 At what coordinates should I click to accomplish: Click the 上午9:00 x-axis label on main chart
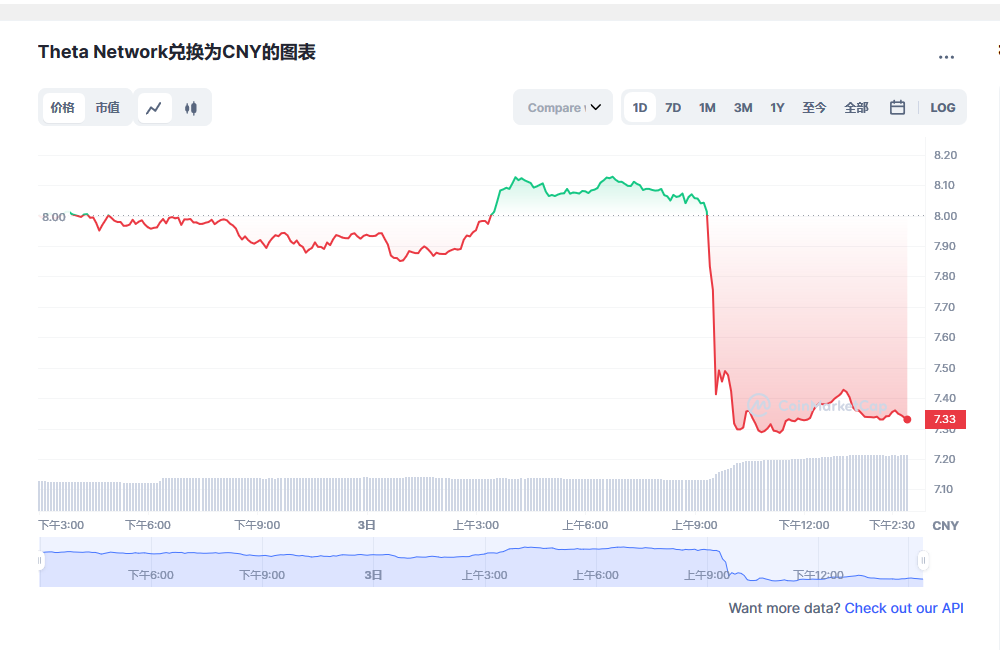point(695,525)
